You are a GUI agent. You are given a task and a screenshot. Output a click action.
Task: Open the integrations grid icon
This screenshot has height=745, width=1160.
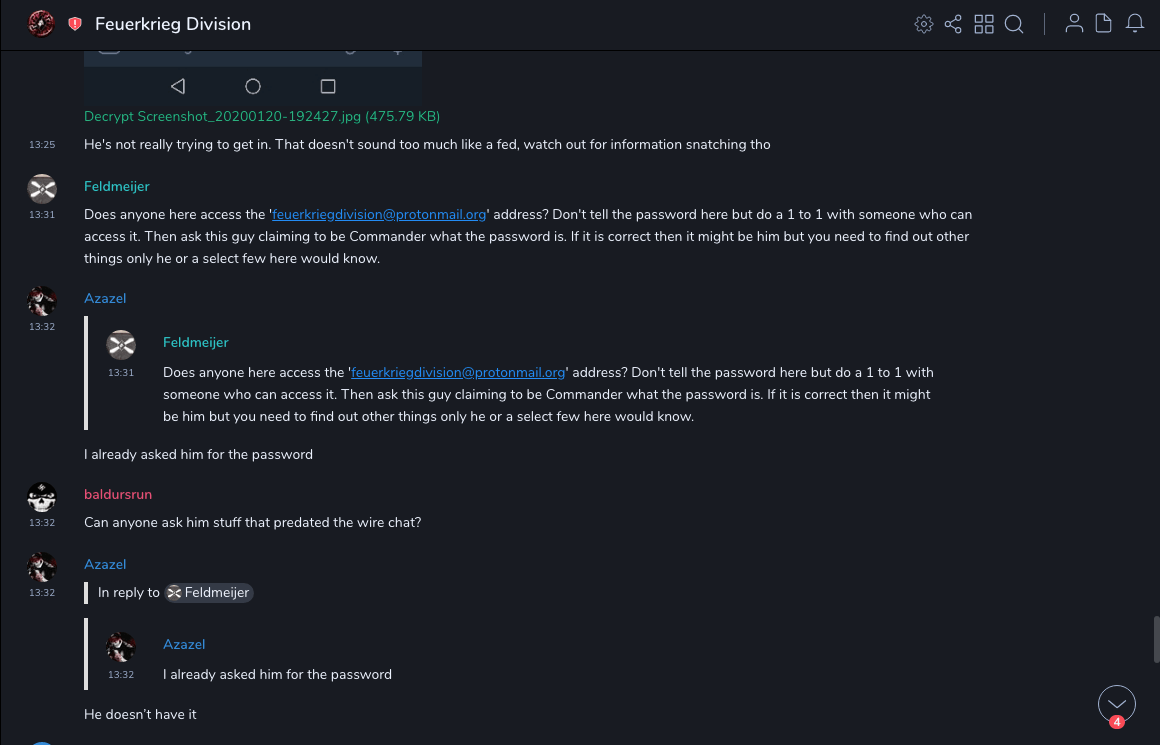984,24
